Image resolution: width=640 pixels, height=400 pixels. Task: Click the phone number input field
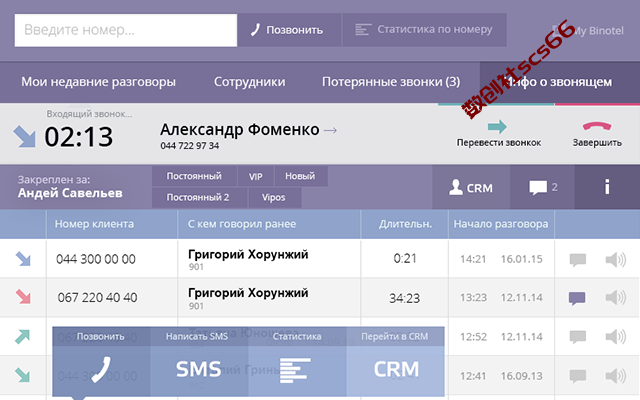pos(126,30)
